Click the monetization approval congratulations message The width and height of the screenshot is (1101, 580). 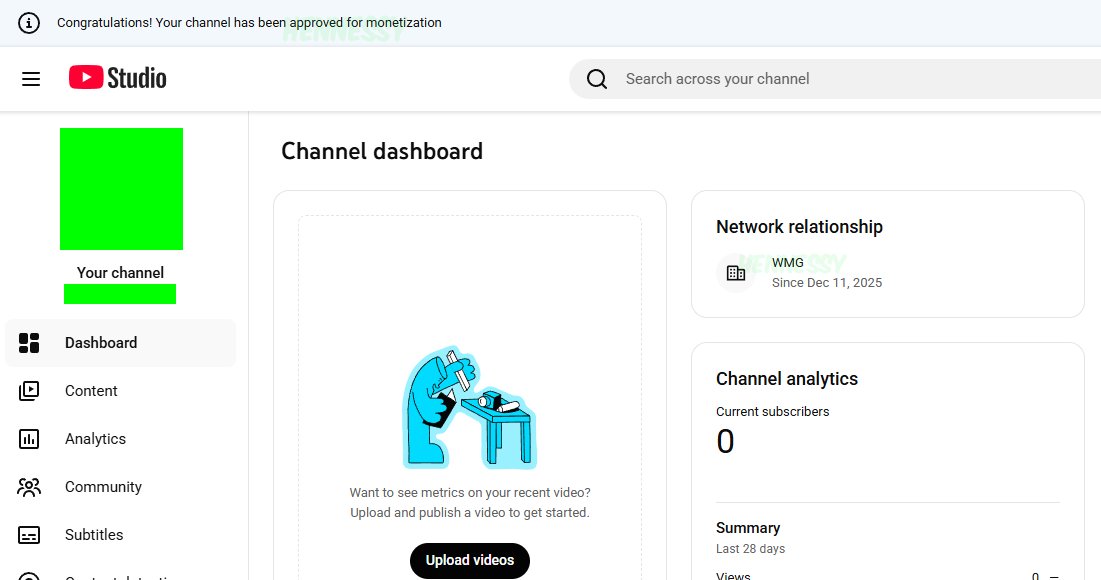point(249,22)
